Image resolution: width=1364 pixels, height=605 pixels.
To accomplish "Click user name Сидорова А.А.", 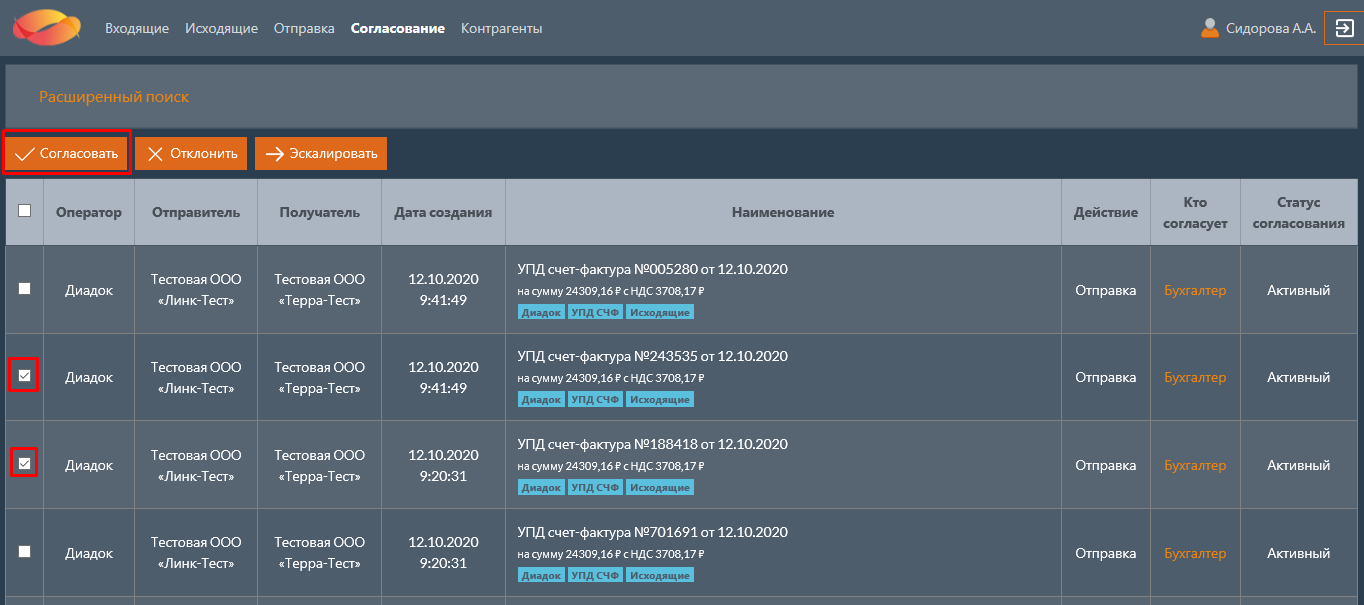I will point(1271,28).
